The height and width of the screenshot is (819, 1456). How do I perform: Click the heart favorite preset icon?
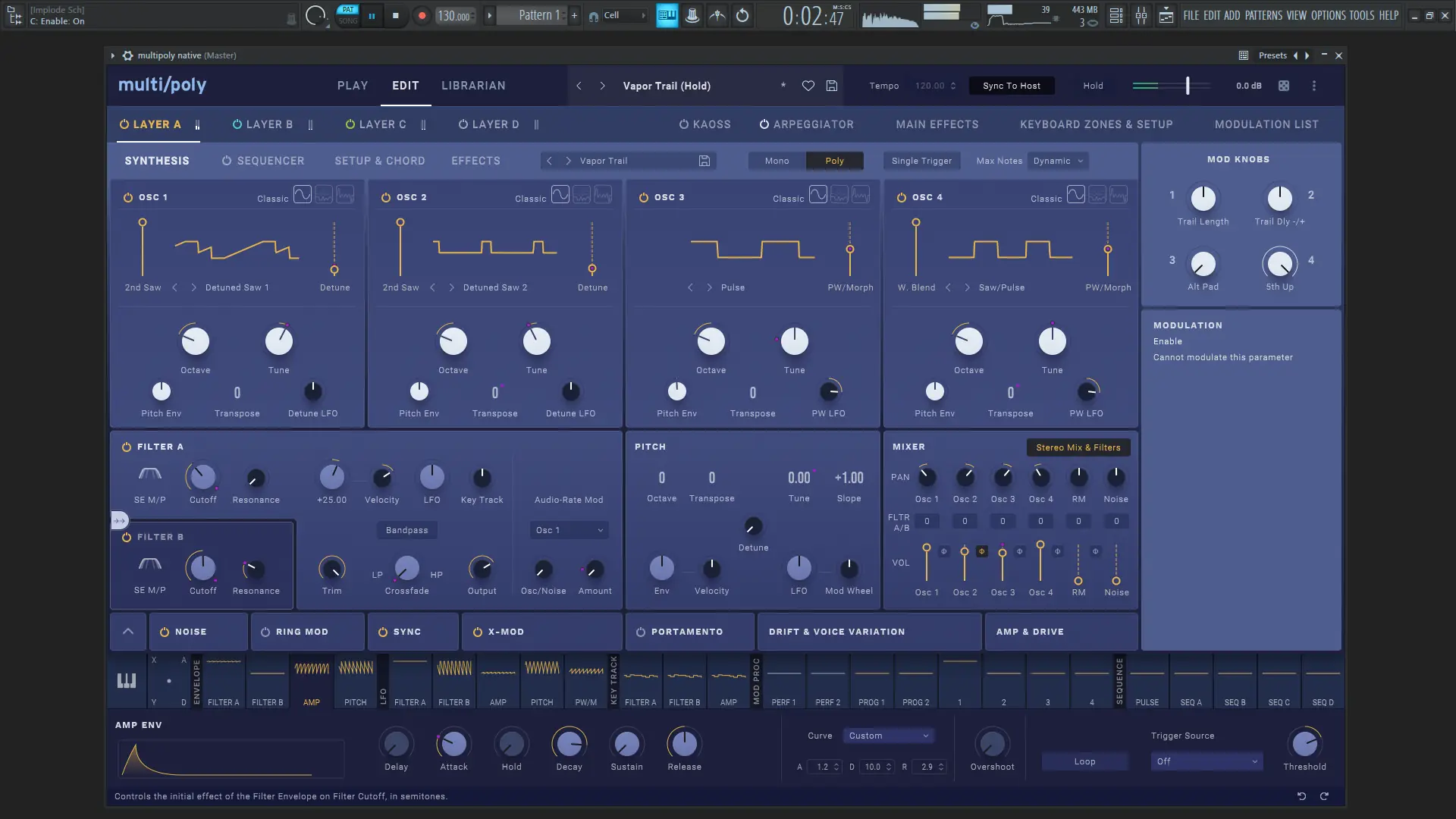[x=808, y=86]
